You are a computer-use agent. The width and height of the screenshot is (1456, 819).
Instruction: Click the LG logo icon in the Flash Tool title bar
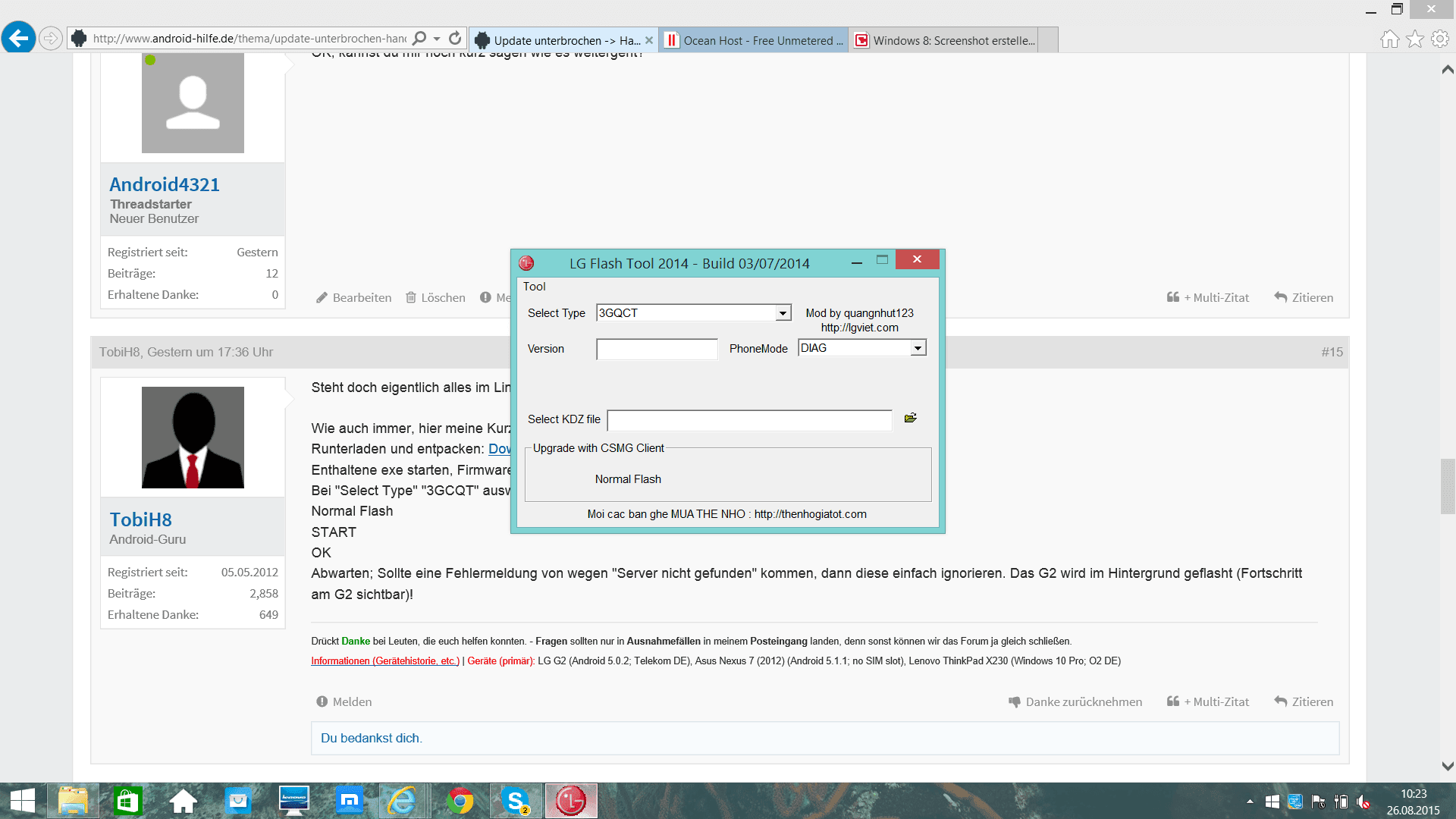coord(526,263)
